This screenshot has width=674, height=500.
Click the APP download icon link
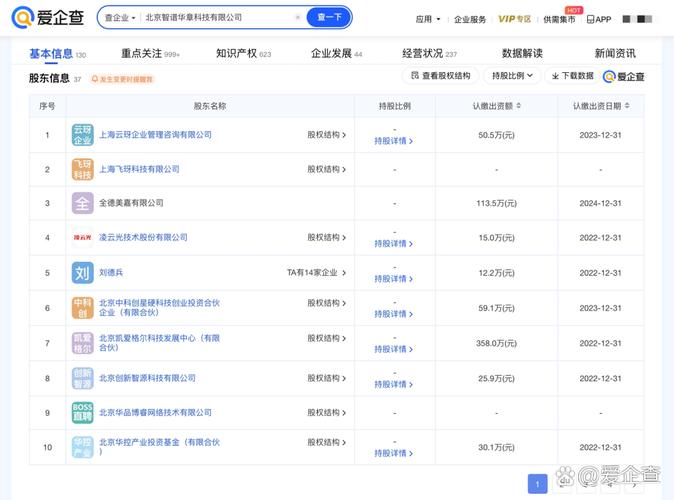click(599, 19)
